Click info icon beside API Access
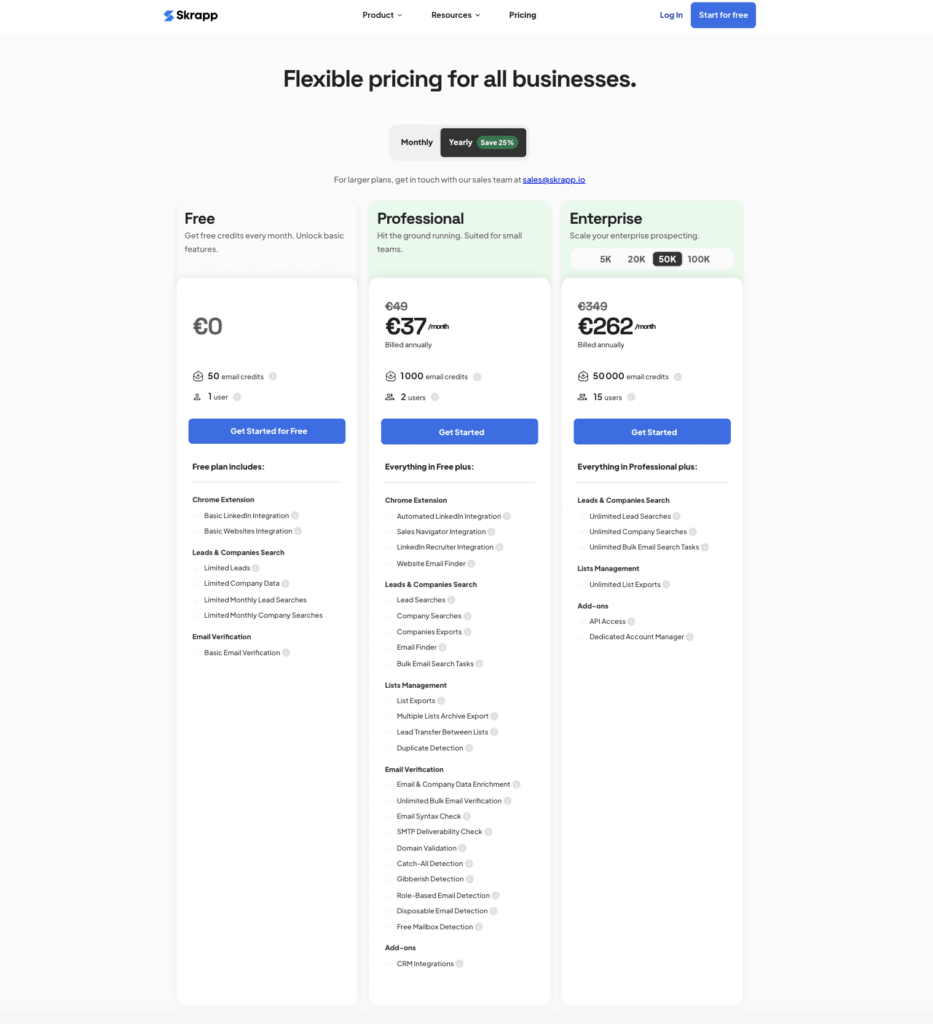 coord(631,621)
